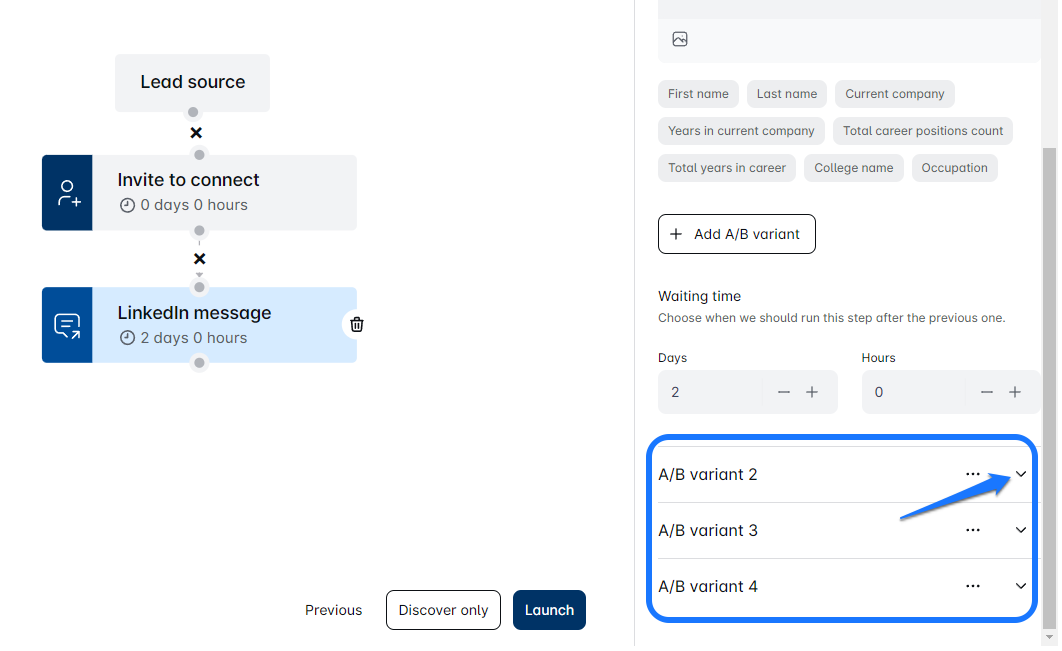The image size is (1062, 651).
Task: Increase Days waiting time with plus
Action: pos(812,392)
